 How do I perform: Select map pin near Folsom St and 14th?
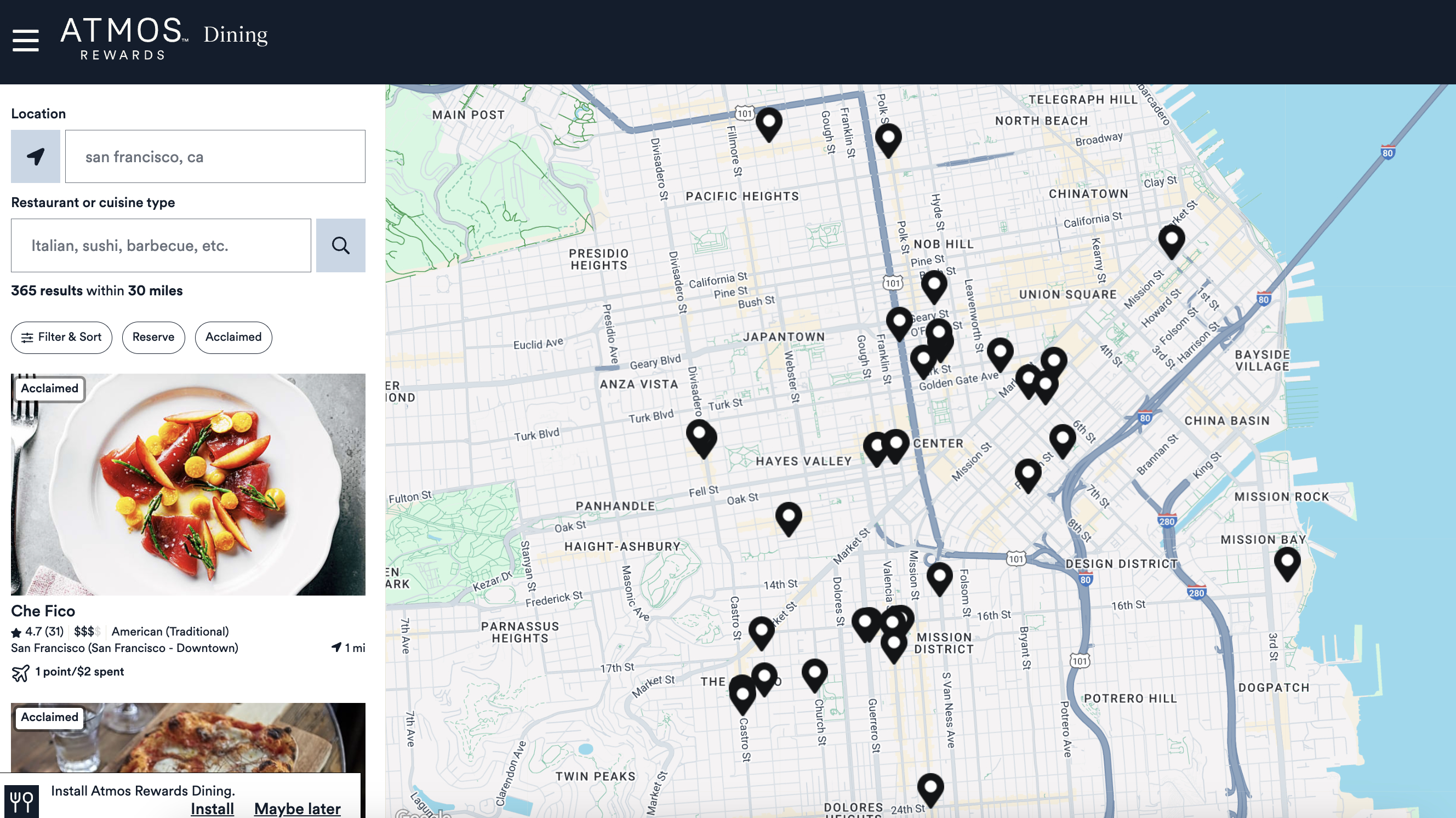pyautogui.click(x=939, y=580)
